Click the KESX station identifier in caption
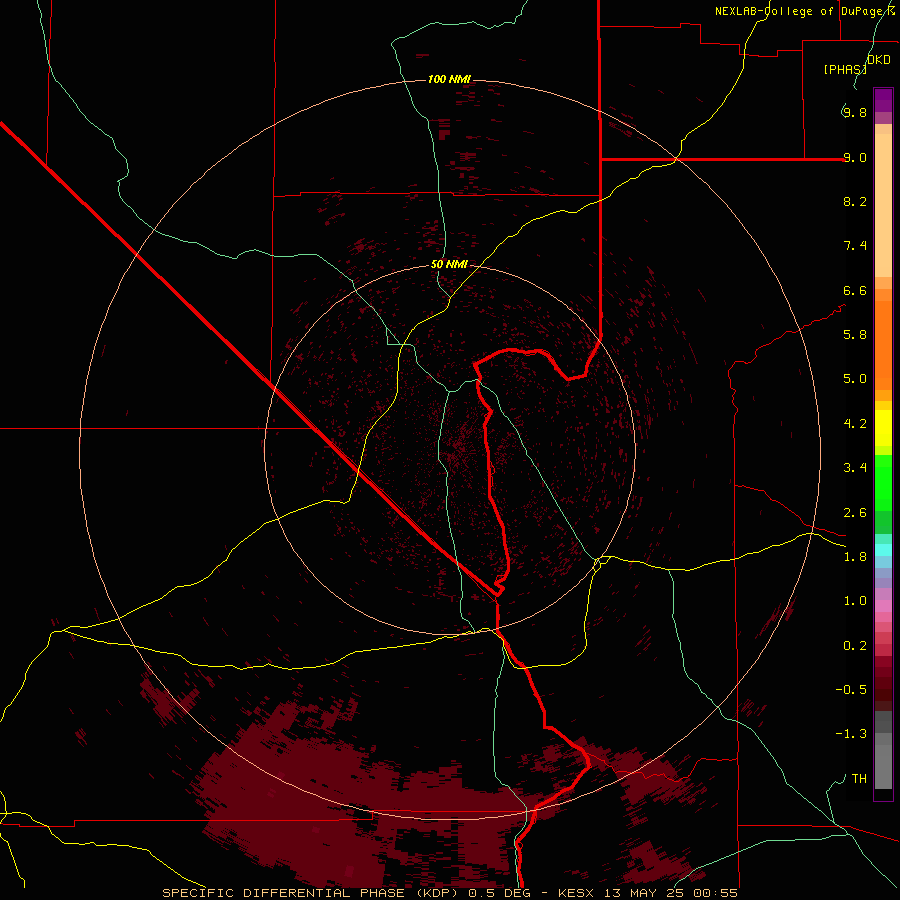900x900 pixels. (x=577, y=893)
